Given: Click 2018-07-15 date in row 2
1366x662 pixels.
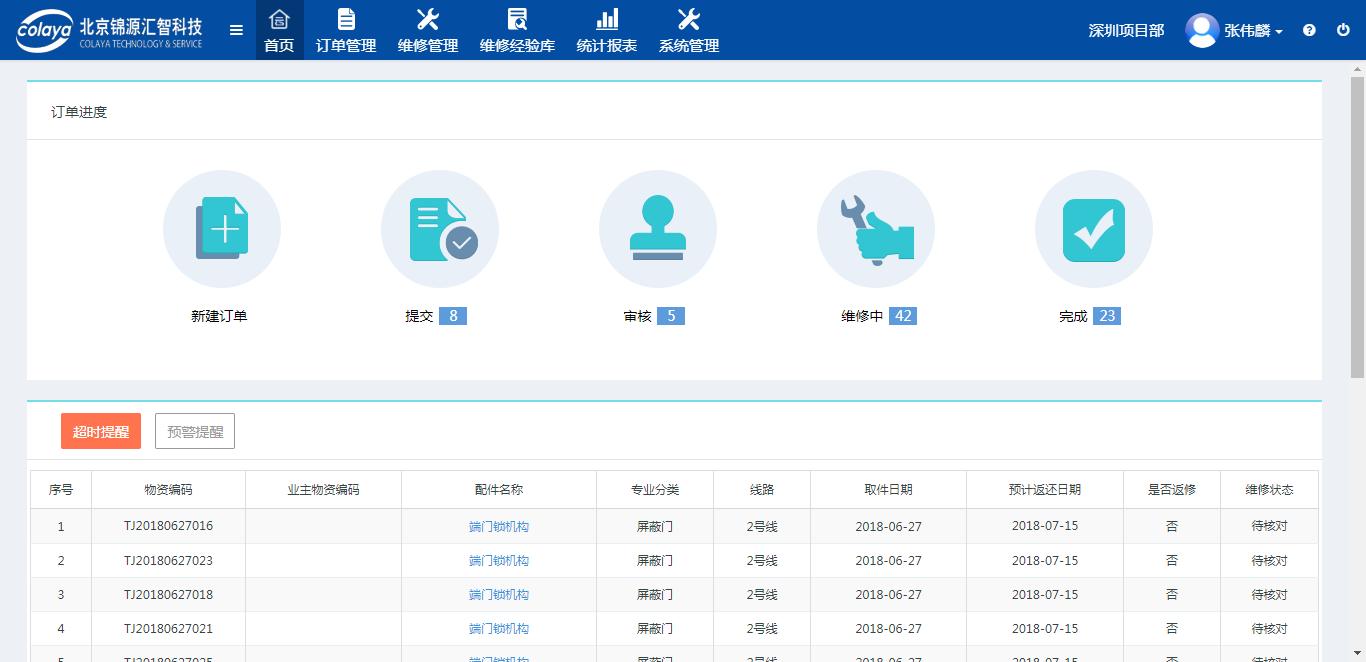Looking at the screenshot, I should [1045, 561].
